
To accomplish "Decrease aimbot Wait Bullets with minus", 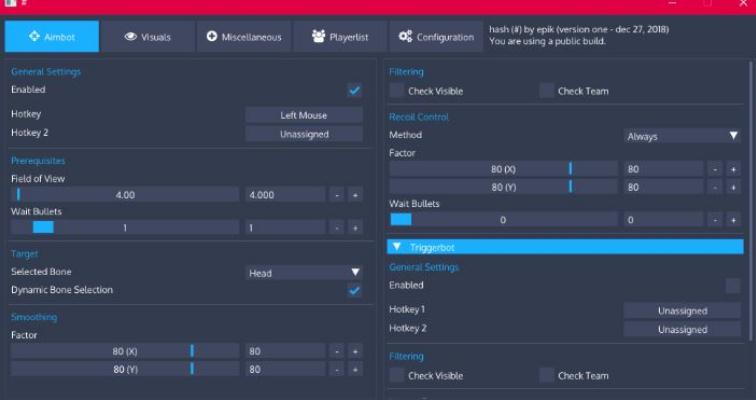I will pos(337,227).
